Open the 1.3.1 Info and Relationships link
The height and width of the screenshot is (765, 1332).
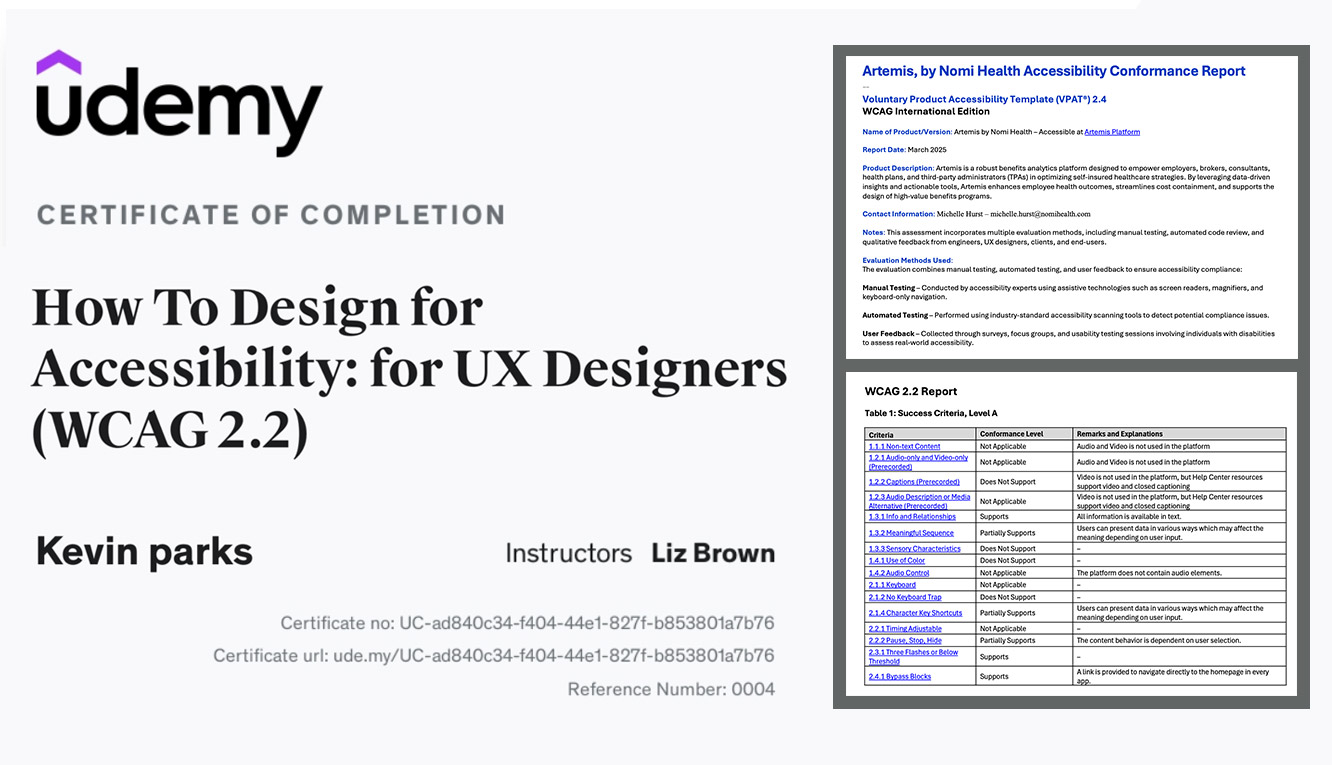(912, 517)
